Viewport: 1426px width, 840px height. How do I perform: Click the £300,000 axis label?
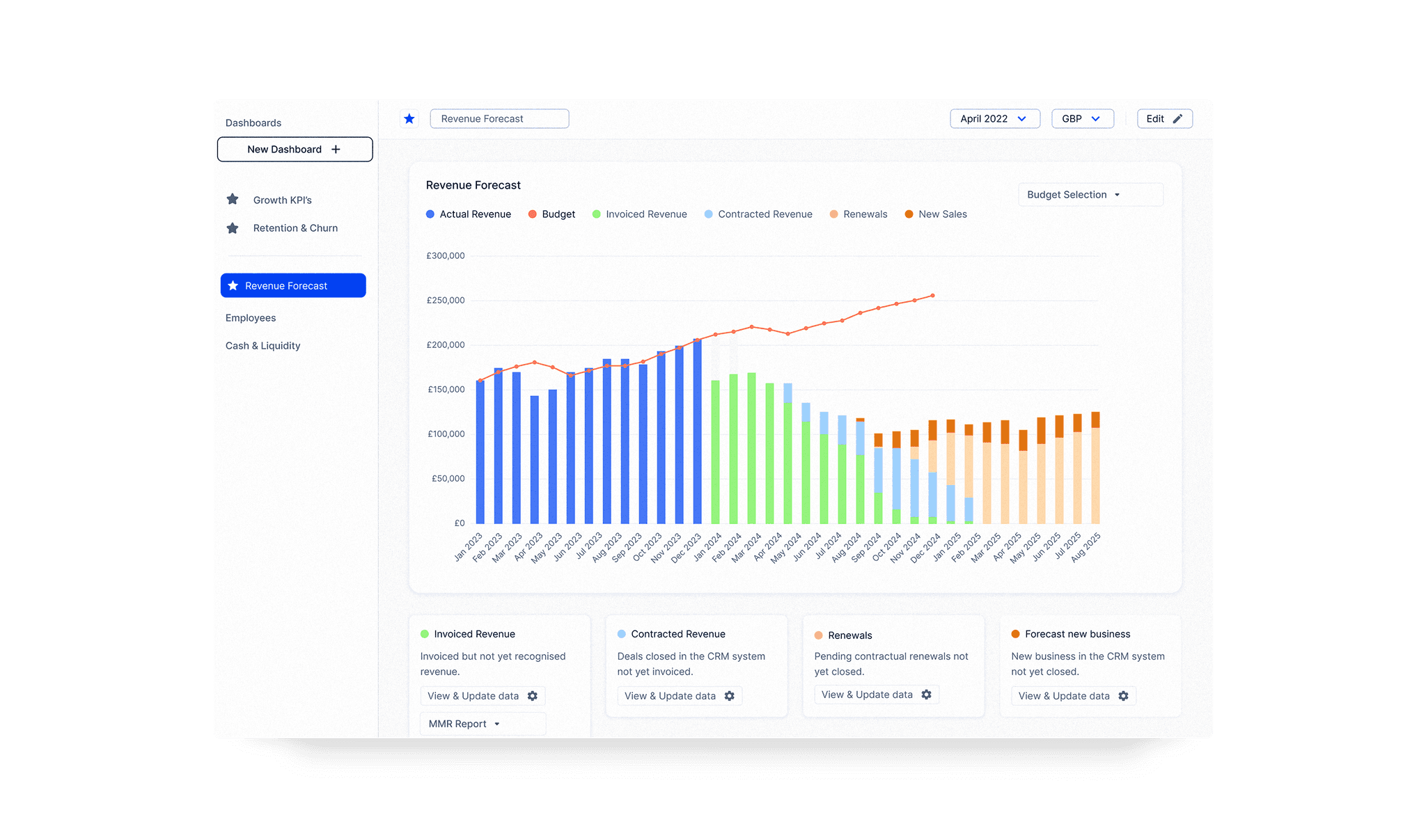pos(446,256)
